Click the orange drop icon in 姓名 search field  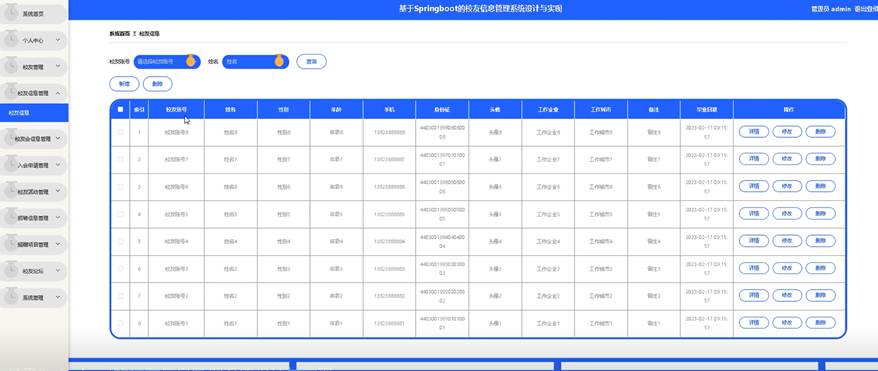(x=279, y=61)
